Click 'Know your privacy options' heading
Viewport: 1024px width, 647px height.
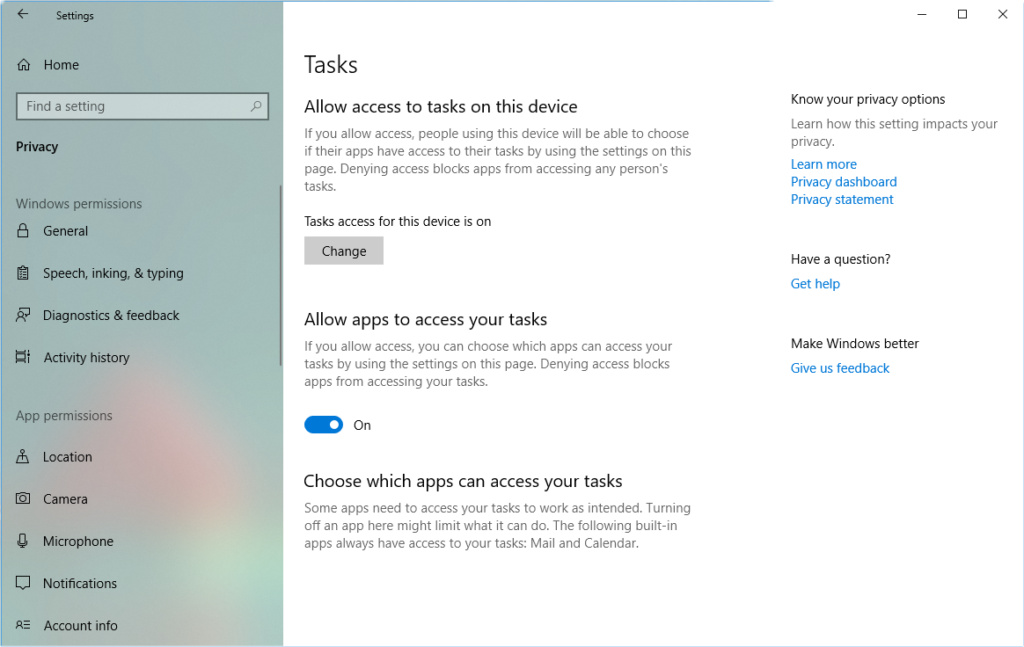tap(868, 99)
